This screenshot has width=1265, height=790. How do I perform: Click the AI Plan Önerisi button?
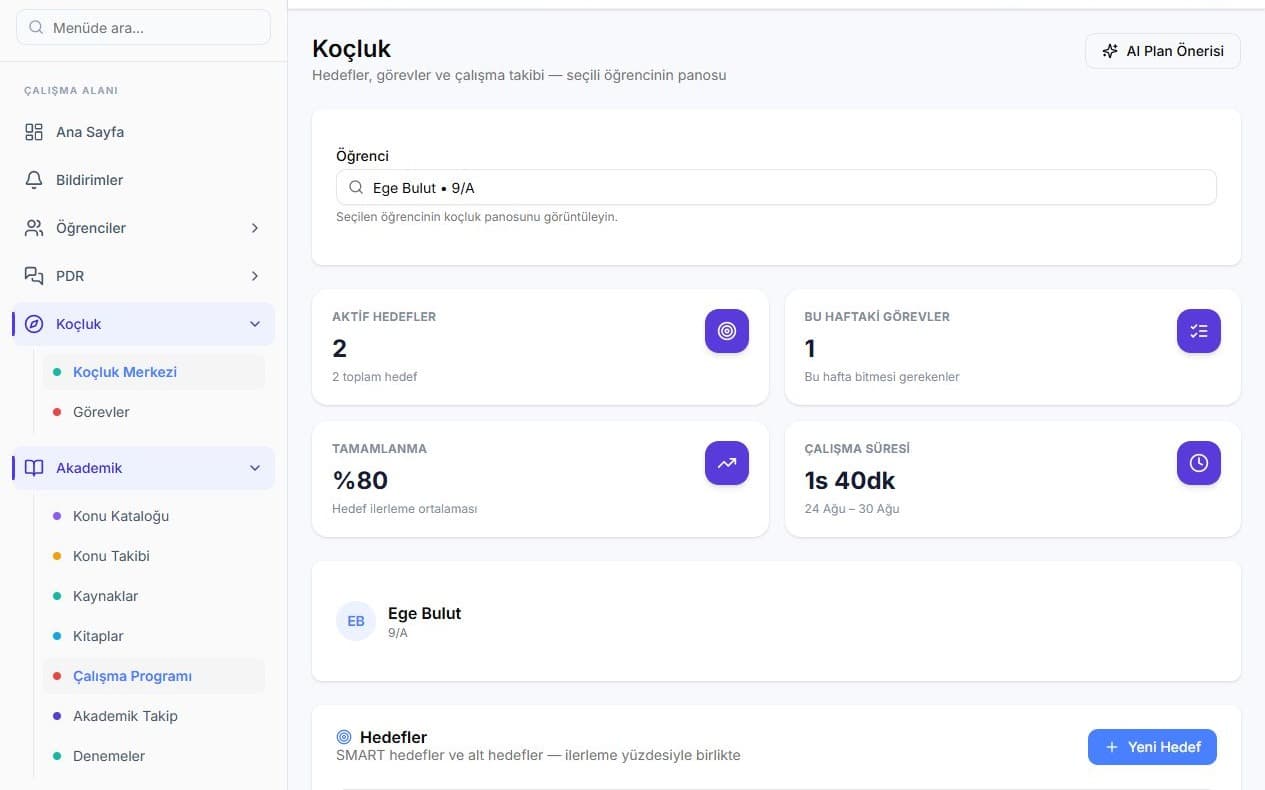[1163, 51]
